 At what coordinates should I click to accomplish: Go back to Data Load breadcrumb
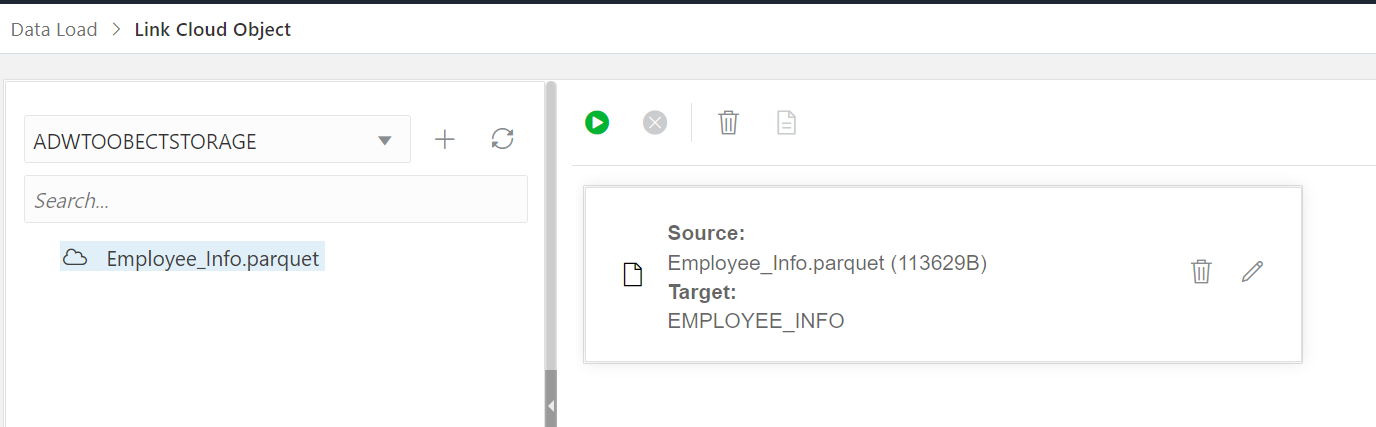click(x=54, y=29)
